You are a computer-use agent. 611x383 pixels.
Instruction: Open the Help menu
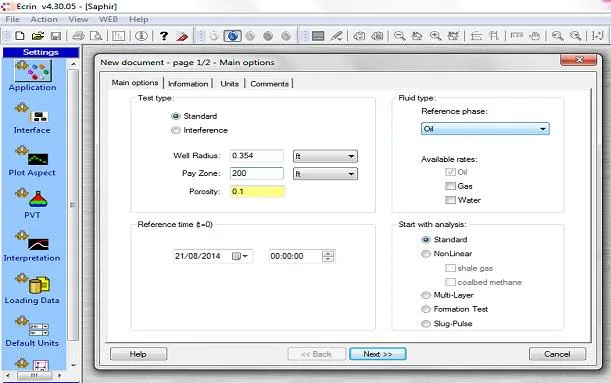(x=138, y=19)
